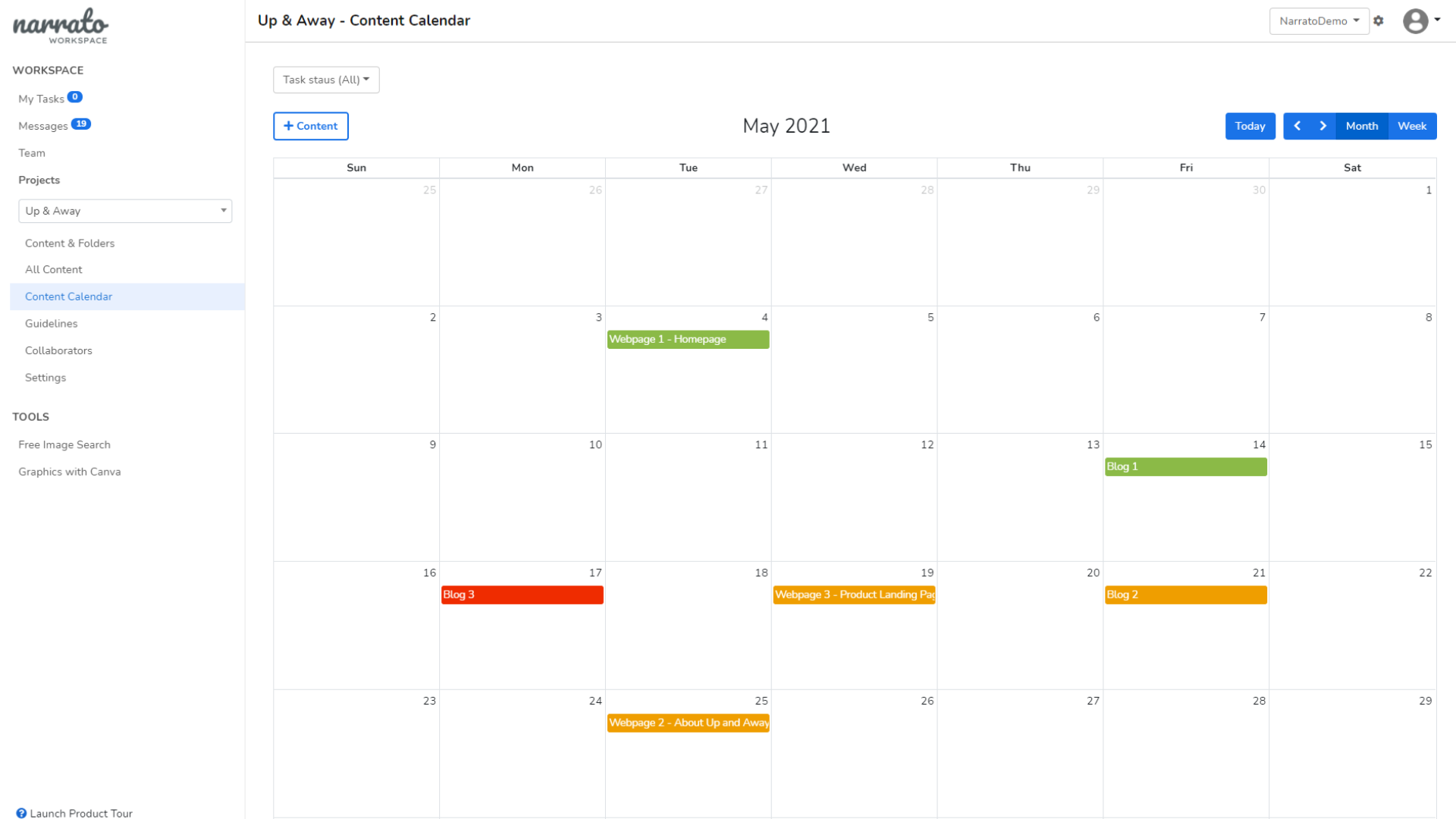The width and height of the screenshot is (1456, 819).
Task: Click the Launch Product Tour link
Action: click(80, 813)
